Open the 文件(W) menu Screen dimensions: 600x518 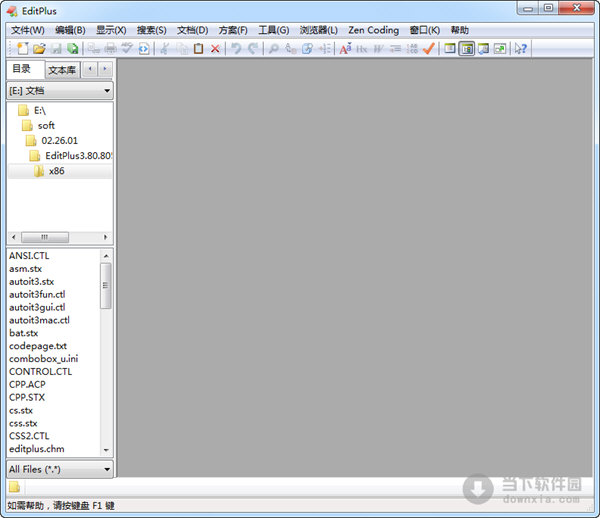click(28, 30)
